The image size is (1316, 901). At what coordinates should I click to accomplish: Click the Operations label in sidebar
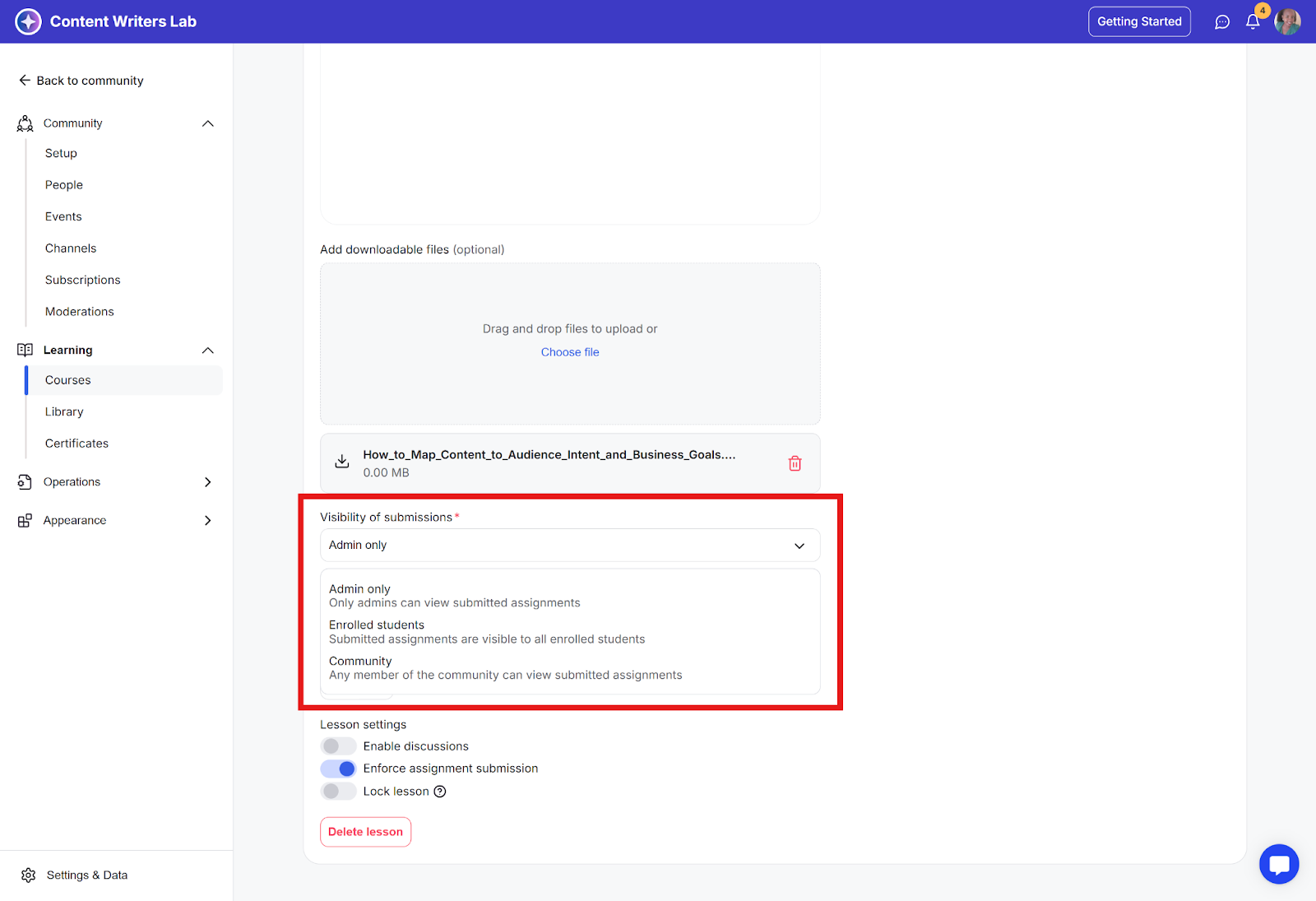tap(72, 482)
